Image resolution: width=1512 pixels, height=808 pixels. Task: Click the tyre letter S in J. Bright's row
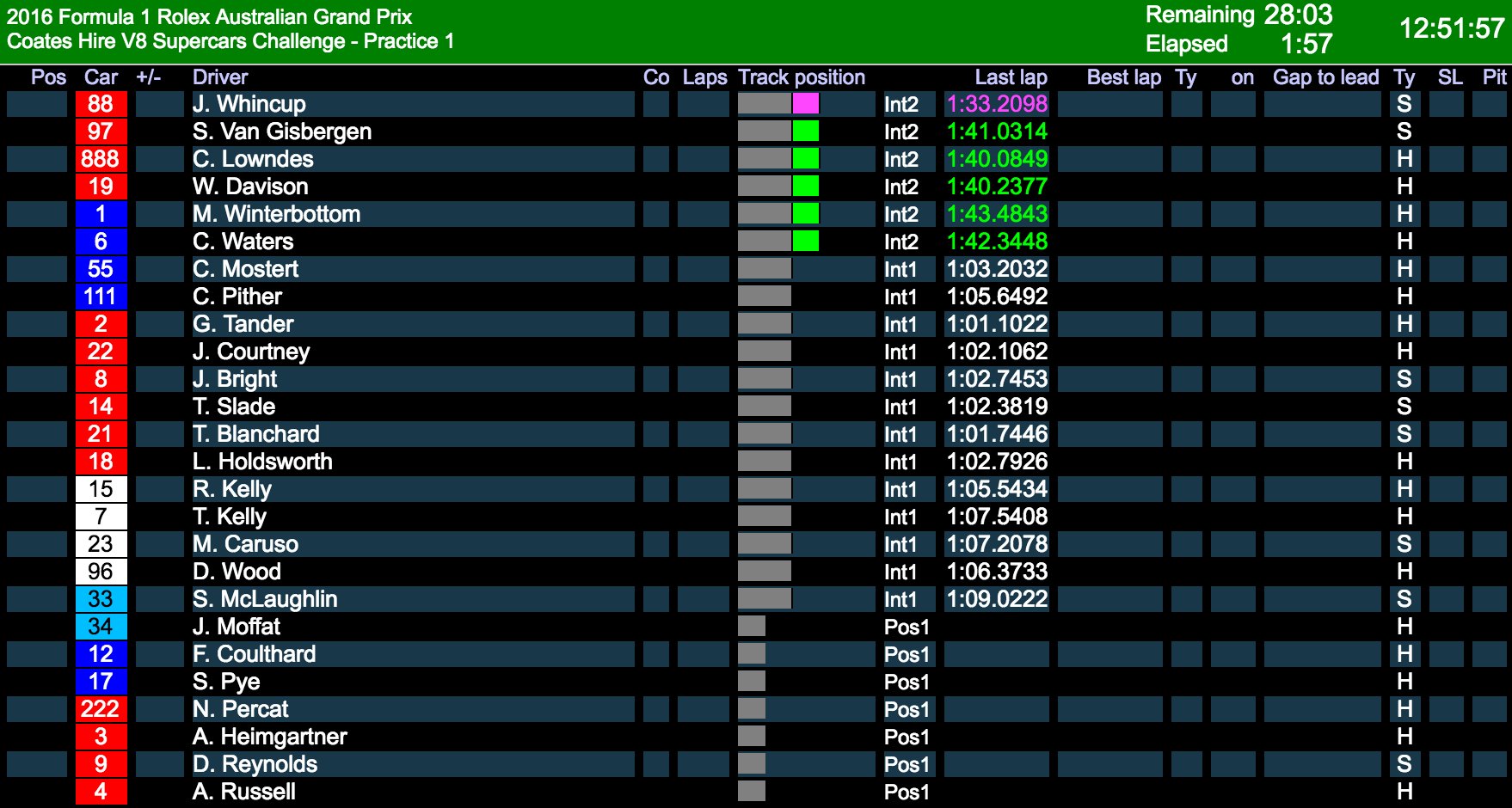[1404, 379]
